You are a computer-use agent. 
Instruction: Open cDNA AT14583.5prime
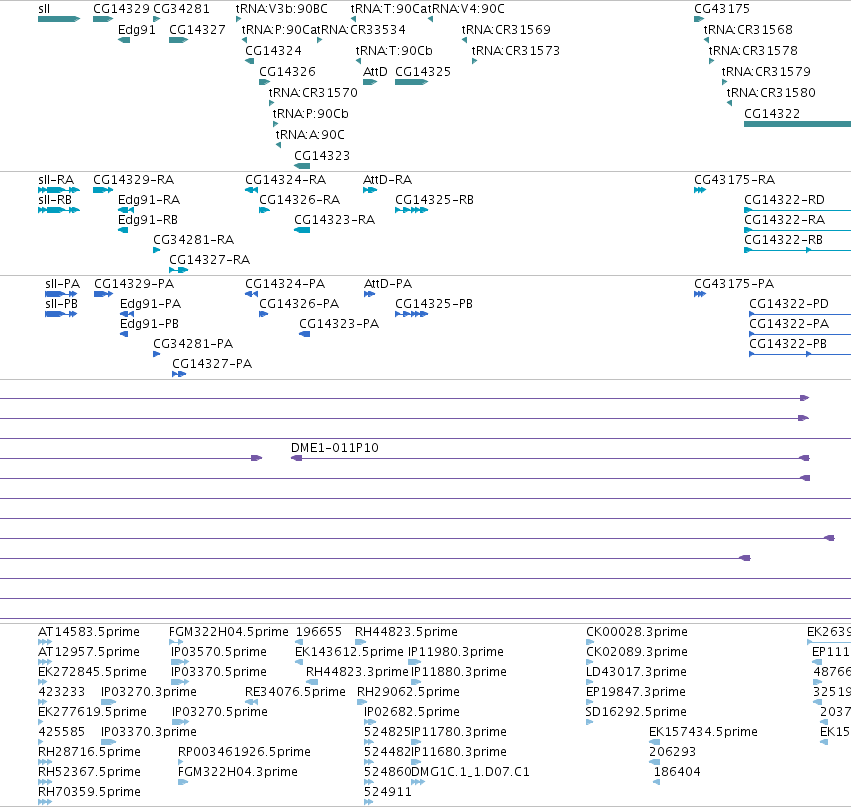(x=45, y=642)
